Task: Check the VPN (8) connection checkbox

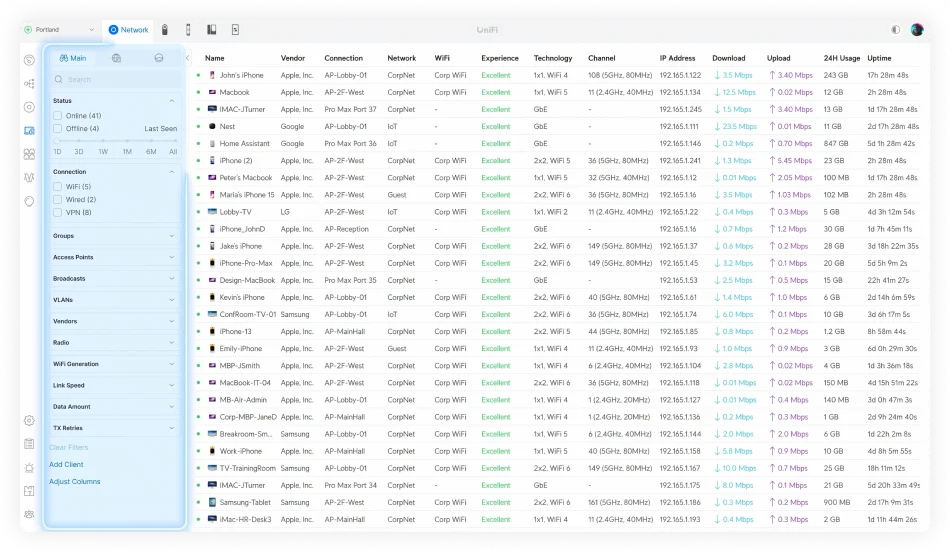Action: pyautogui.click(x=58, y=213)
